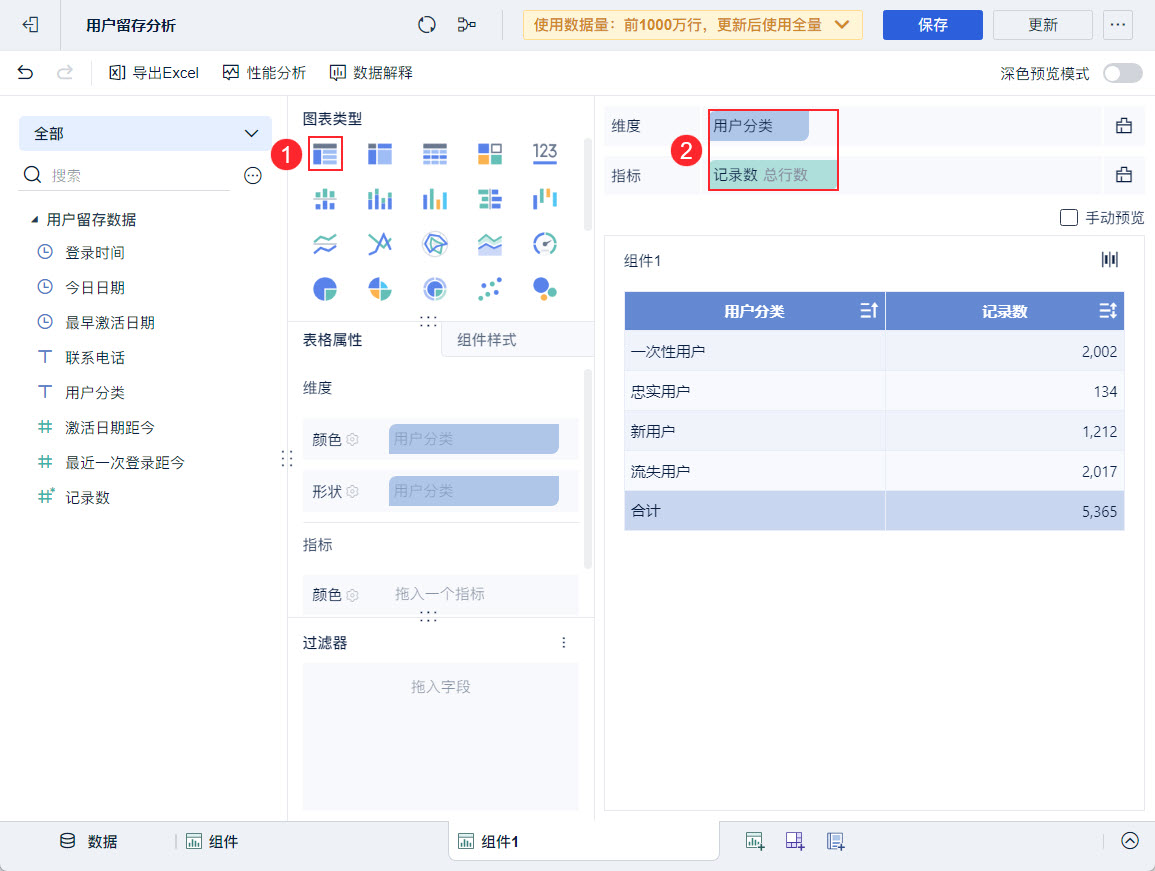Screen dimensions: 1155x871
Task: Click the 指标 row clear icon
Action: point(1123,175)
